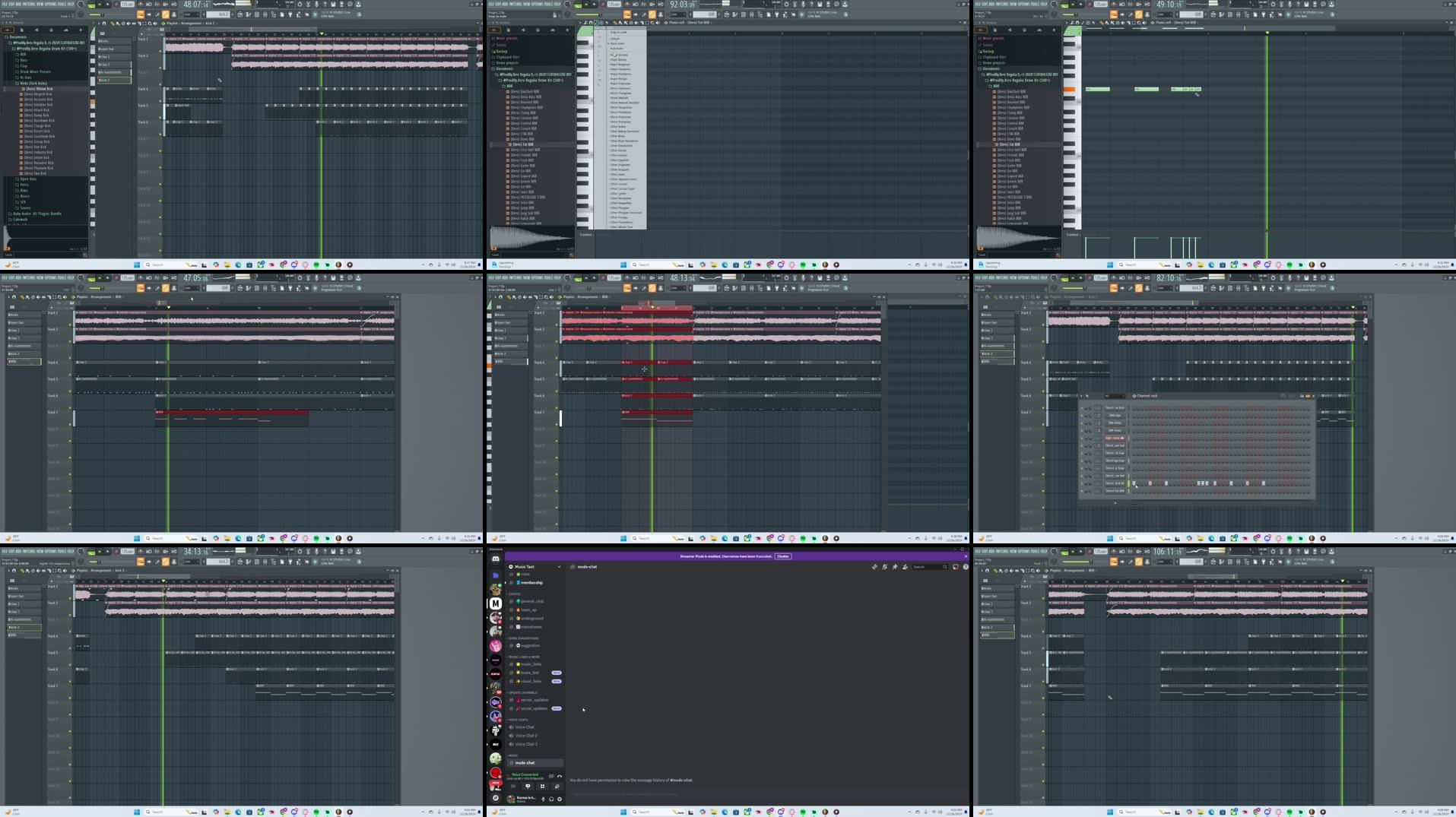
Task: Toggle mute LED for 808 Clap channel
Action: pos(1082,416)
